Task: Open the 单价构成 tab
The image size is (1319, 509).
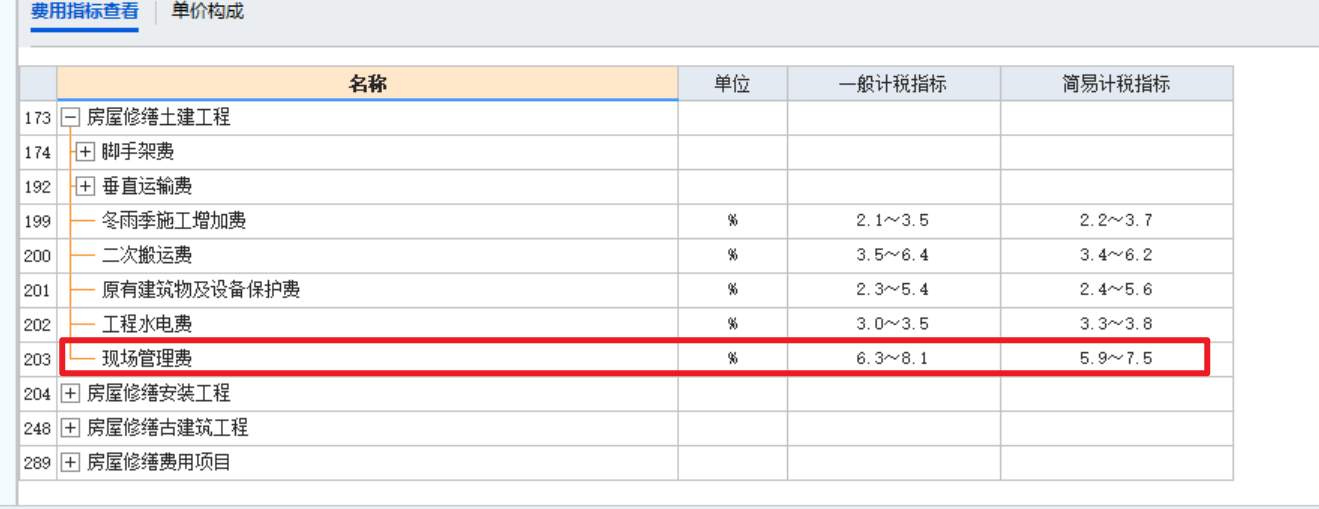Action: pyautogui.click(x=208, y=12)
